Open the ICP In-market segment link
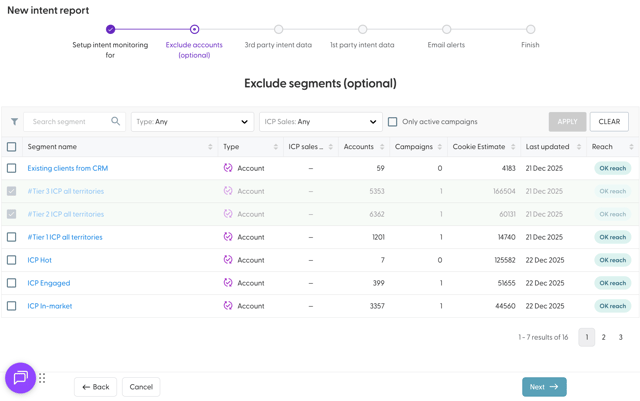 50,306
